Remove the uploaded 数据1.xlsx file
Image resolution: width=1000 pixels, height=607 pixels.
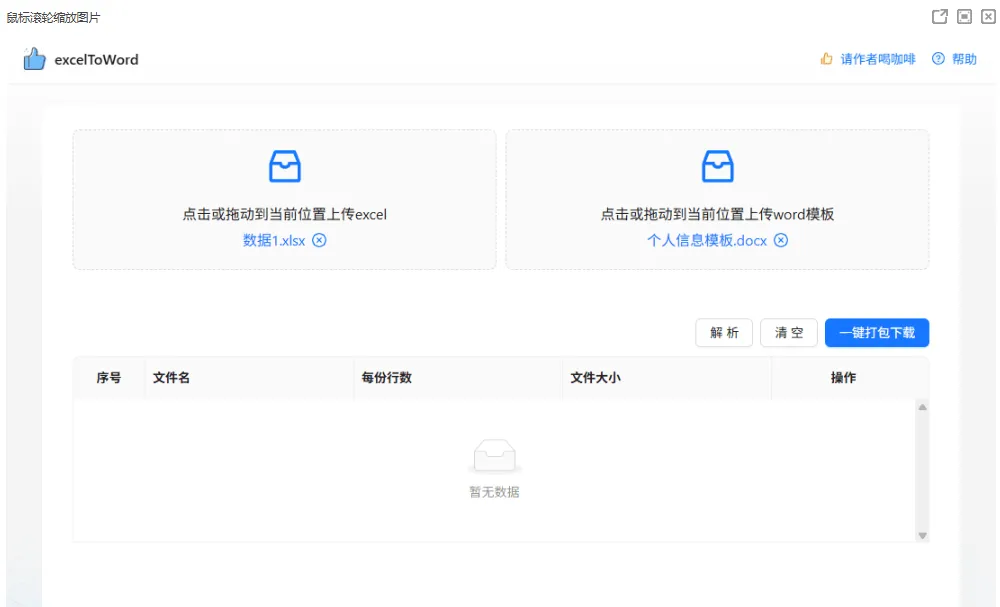[319, 240]
